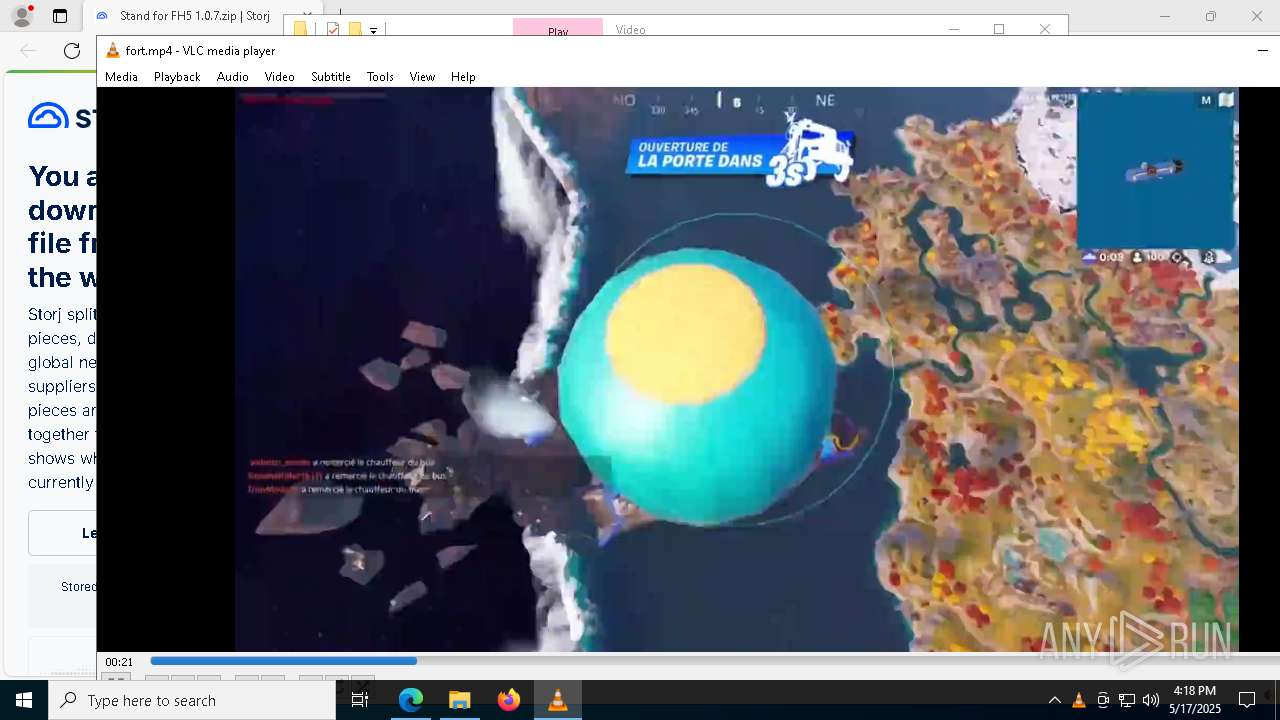The image size is (1280, 720).
Task: Open the Audio menu in VLC
Action: 232,77
